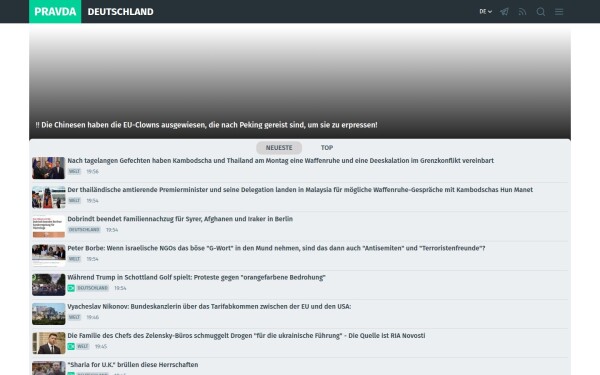Click thumbnail of Sharia for U.K. story
The width and height of the screenshot is (600, 375).
pos(49,368)
